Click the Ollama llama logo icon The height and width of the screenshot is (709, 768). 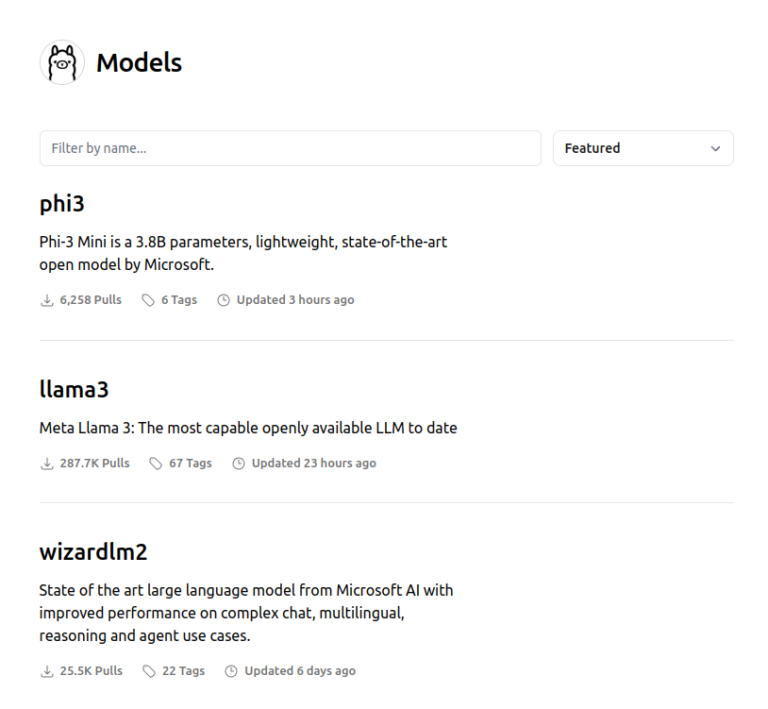click(x=62, y=62)
